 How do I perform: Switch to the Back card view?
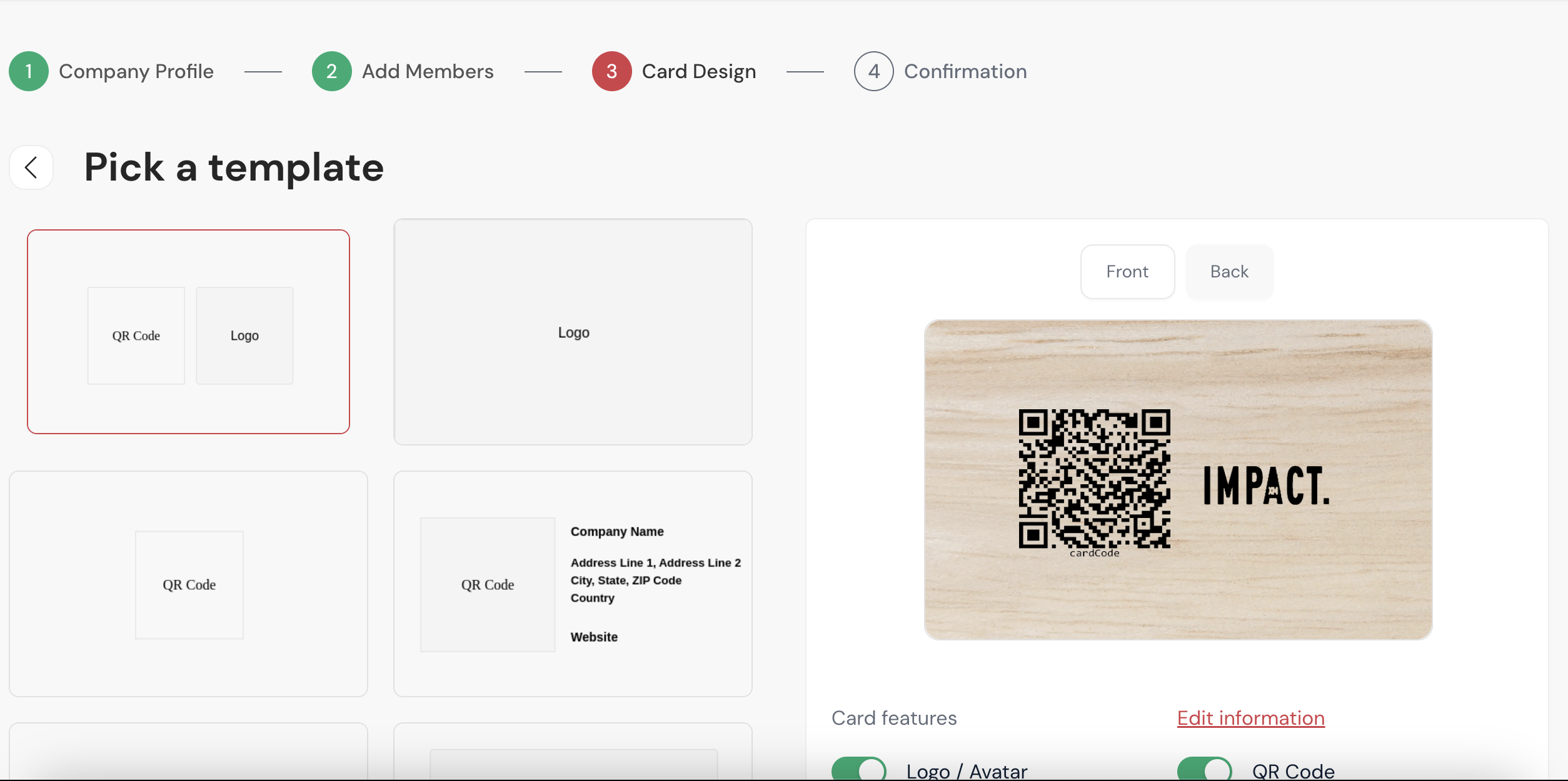coord(1229,272)
